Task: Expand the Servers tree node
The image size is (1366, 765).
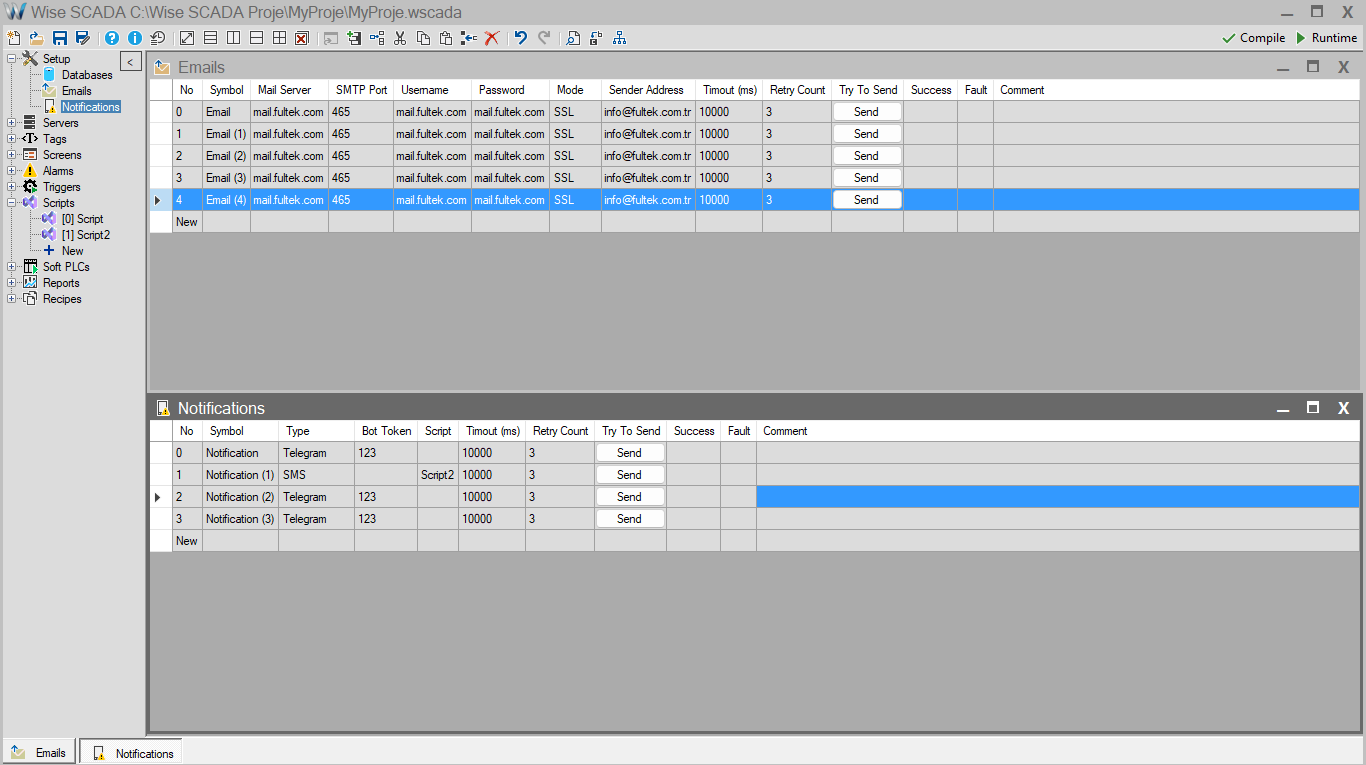Action: pyautogui.click(x=11, y=123)
